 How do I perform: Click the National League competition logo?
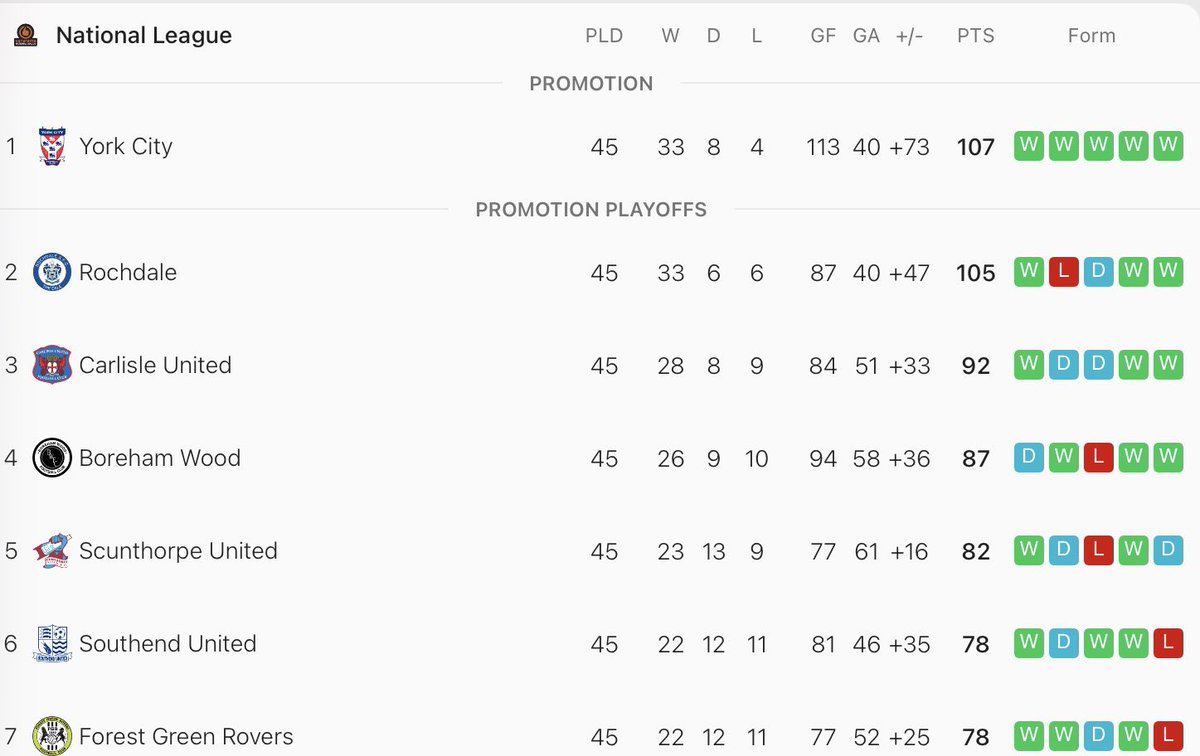[x=26, y=36]
